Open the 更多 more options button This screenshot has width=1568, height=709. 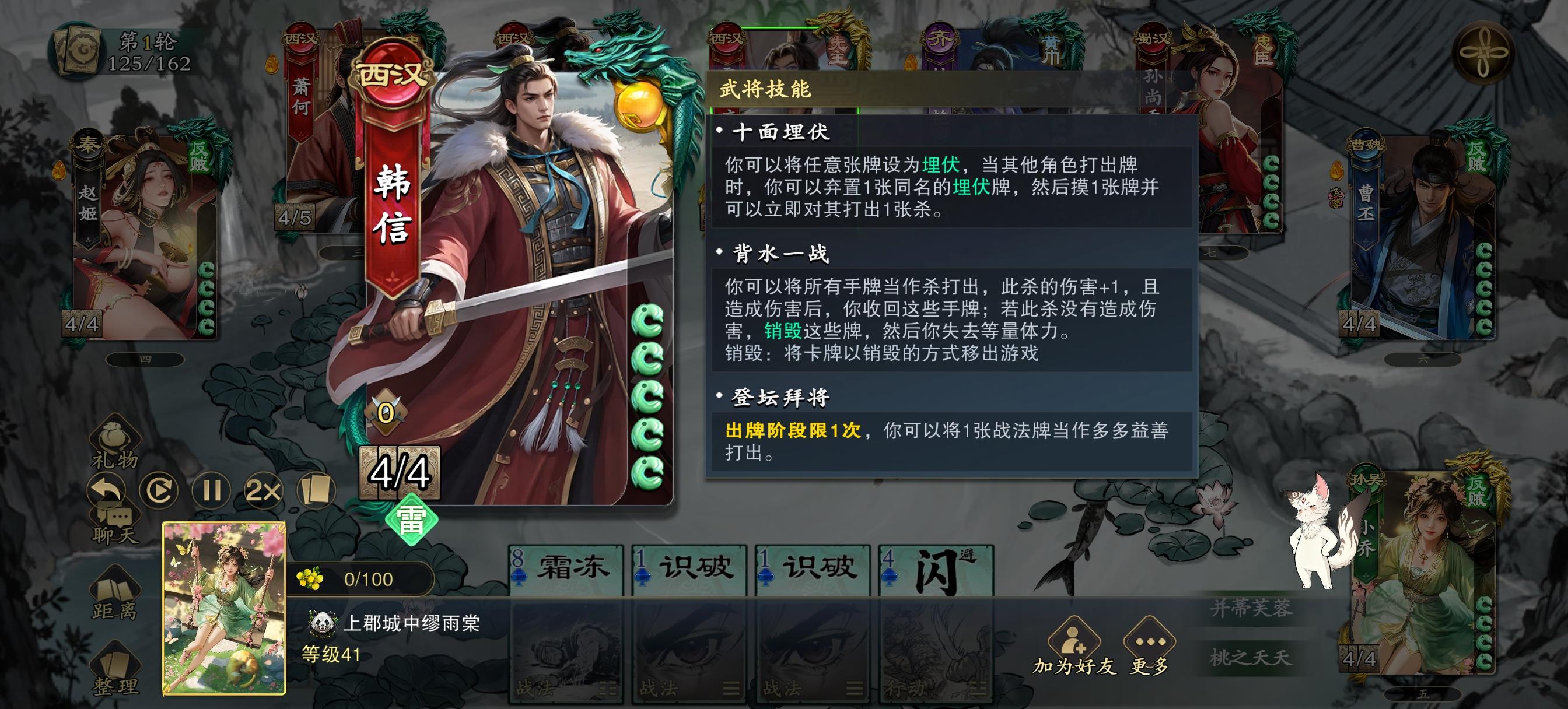(1149, 647)
